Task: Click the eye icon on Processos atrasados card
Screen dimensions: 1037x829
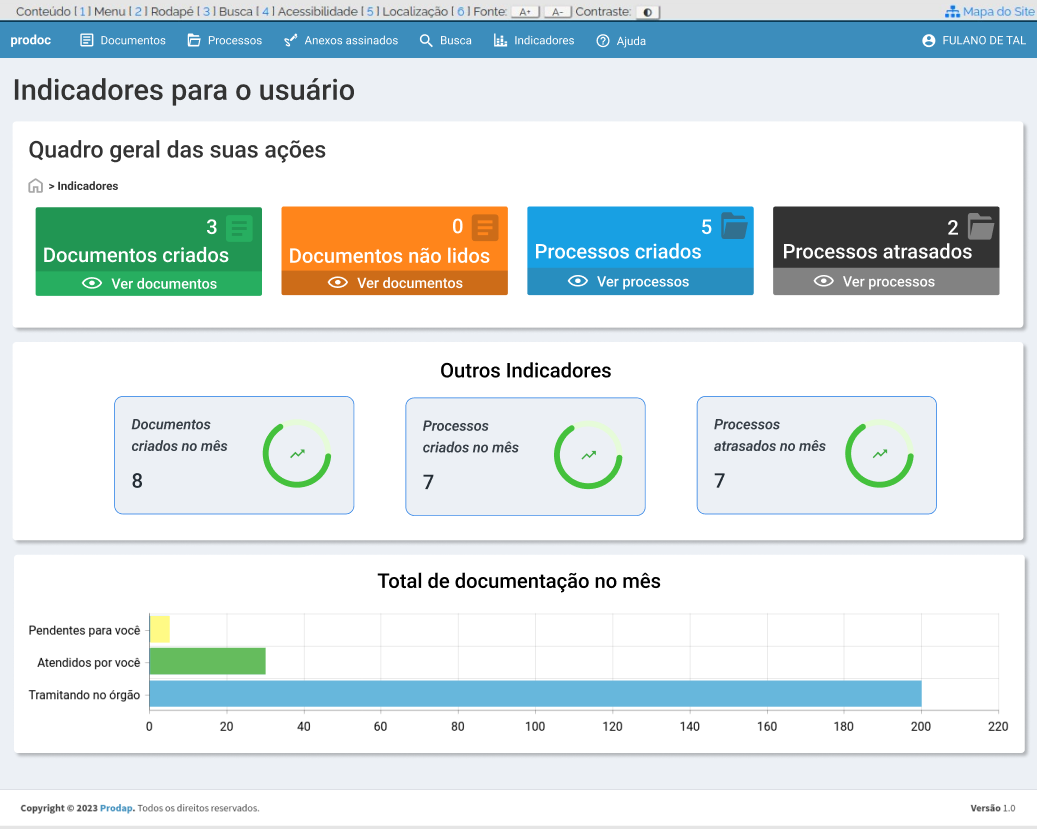Action: [824, 281]
